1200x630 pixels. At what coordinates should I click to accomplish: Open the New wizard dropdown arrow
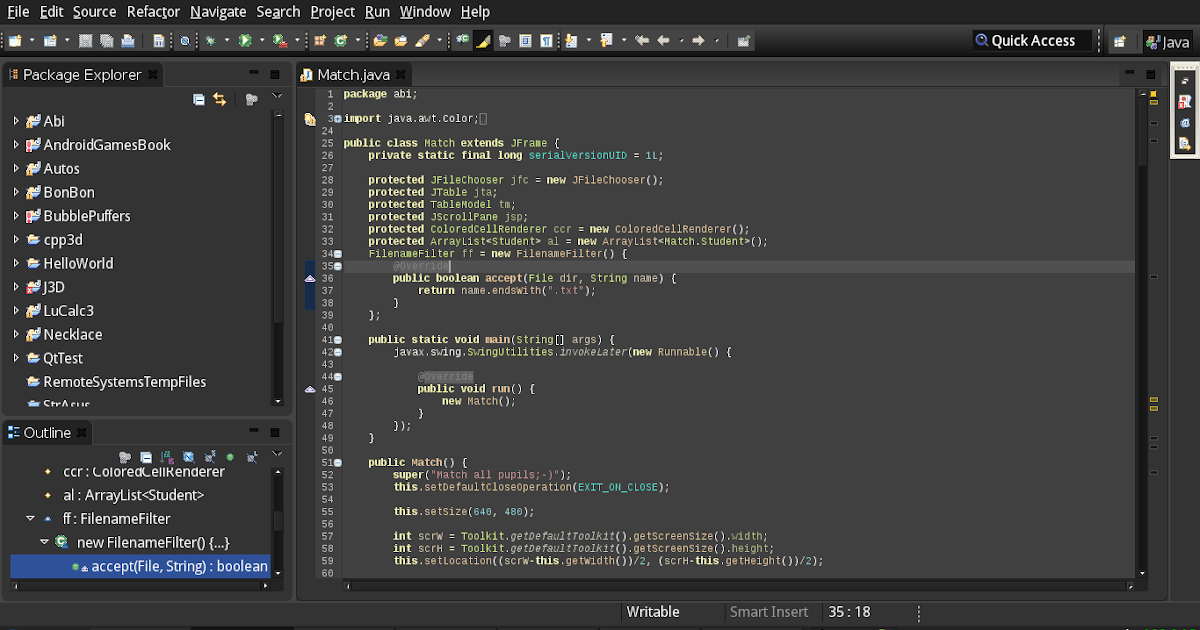[30, 40]
